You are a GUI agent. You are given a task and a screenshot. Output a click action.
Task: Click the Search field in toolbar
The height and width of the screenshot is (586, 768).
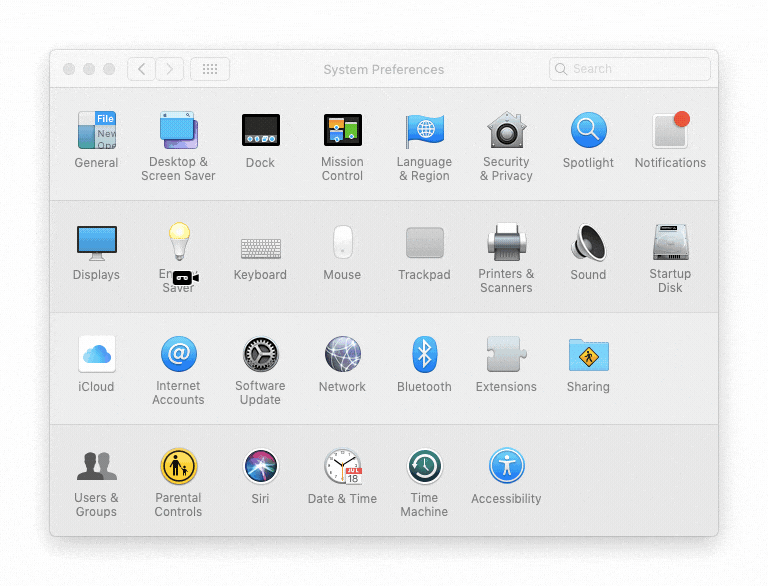(x=630, y=69)
